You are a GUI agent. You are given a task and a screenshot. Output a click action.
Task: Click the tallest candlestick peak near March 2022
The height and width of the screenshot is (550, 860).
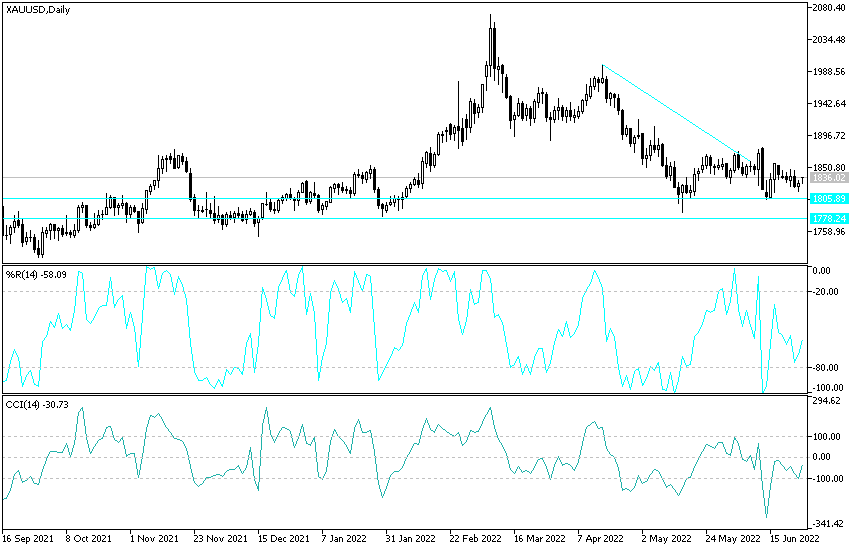(491, 47)
